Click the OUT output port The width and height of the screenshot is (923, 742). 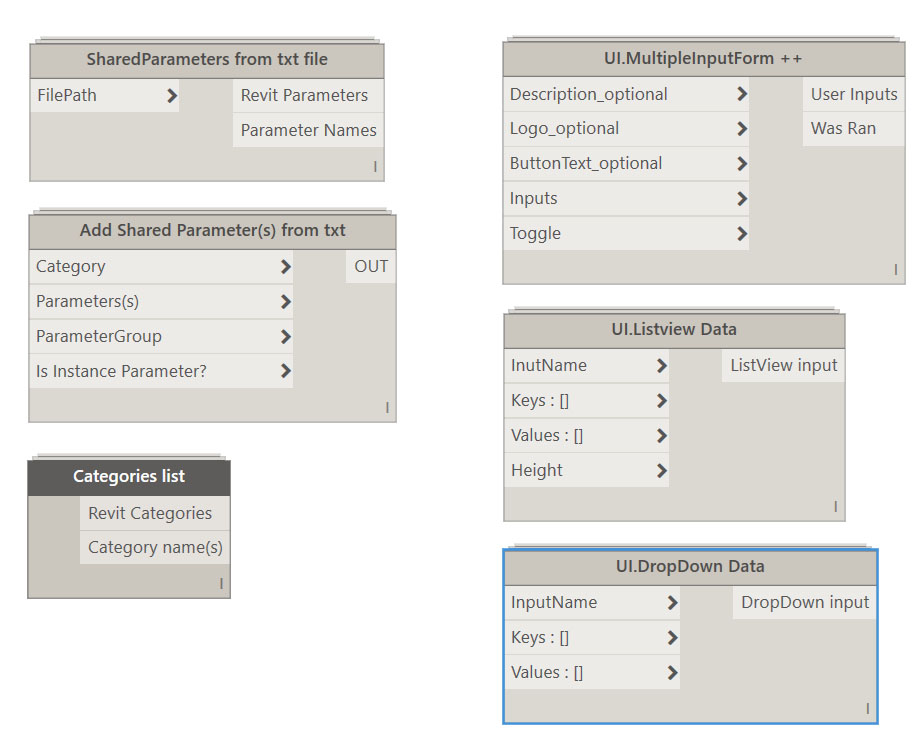tap(371, 266)
